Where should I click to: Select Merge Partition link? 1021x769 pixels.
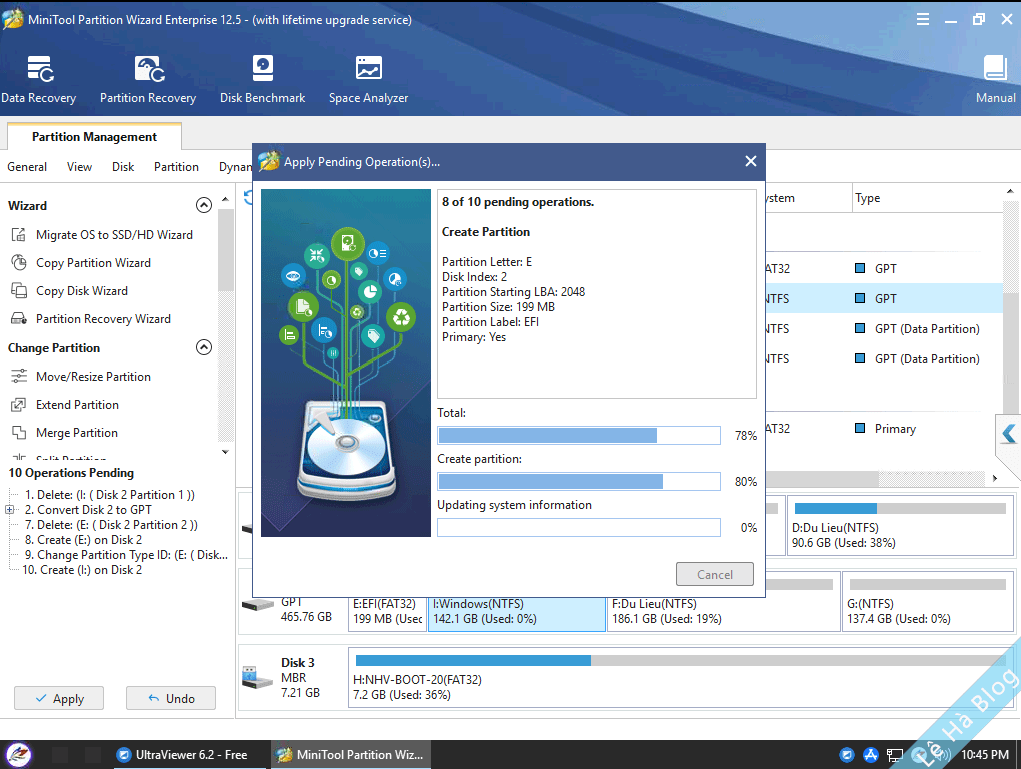77,432
